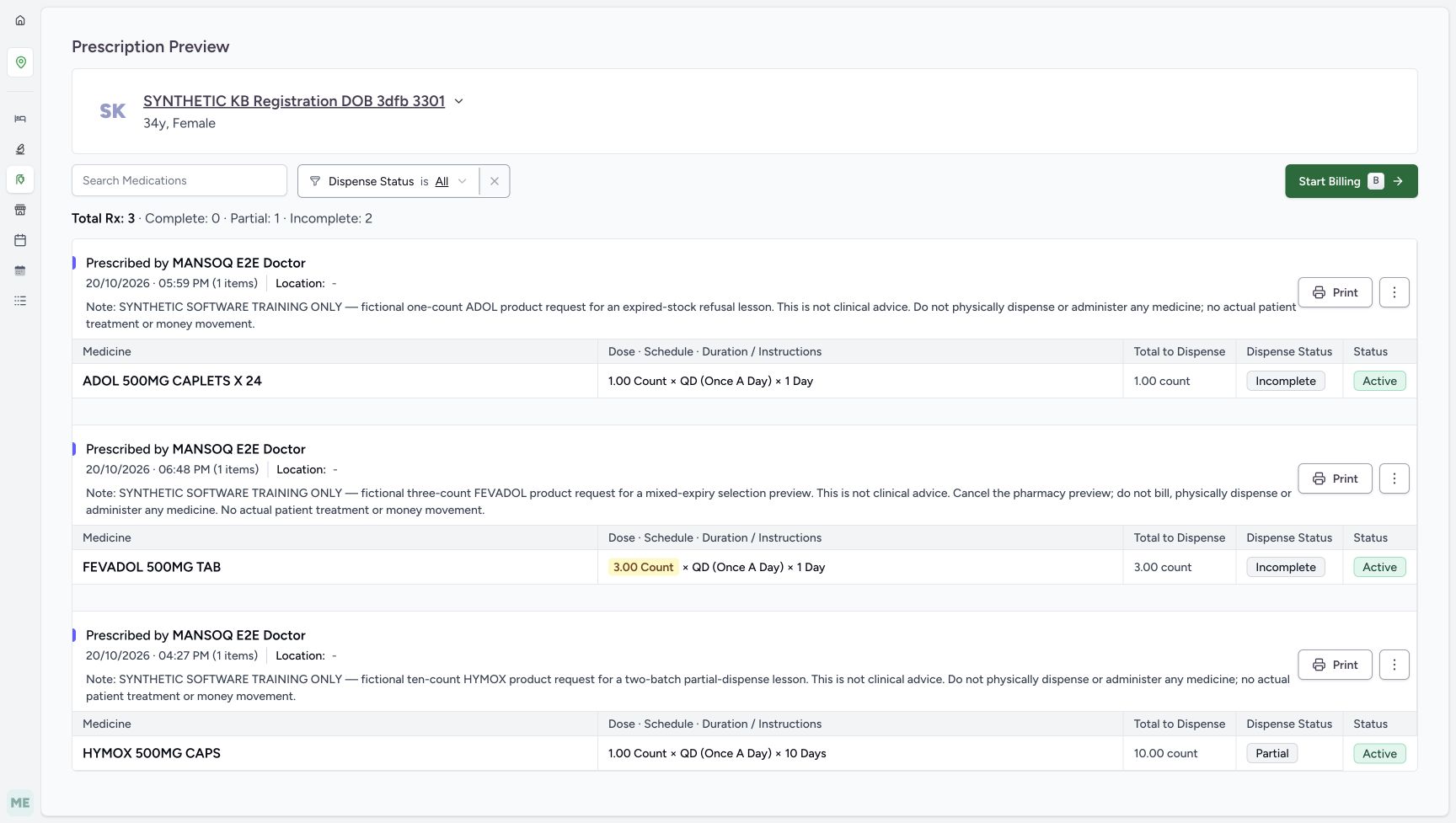This screenshot has width=1456, height=823.
Task: Open the pharmacy leaf sidebar icon
Action: [20, 179]
